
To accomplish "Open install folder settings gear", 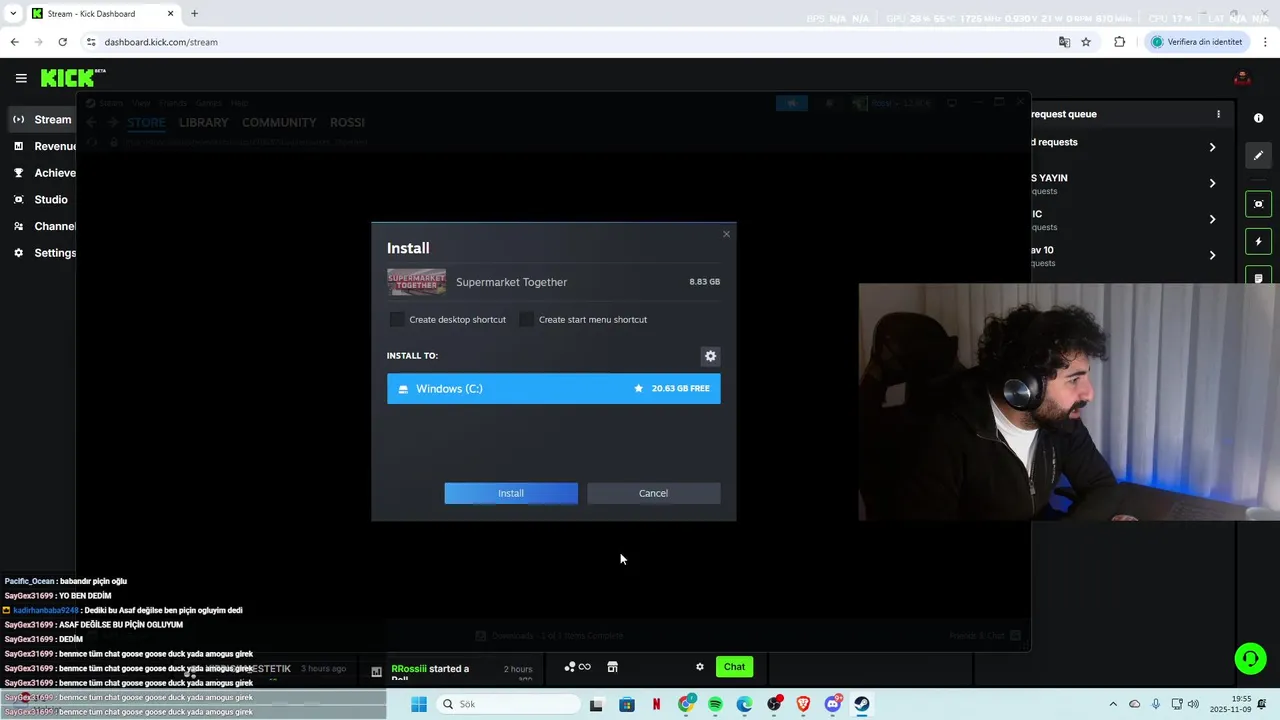I will (710, 356).
